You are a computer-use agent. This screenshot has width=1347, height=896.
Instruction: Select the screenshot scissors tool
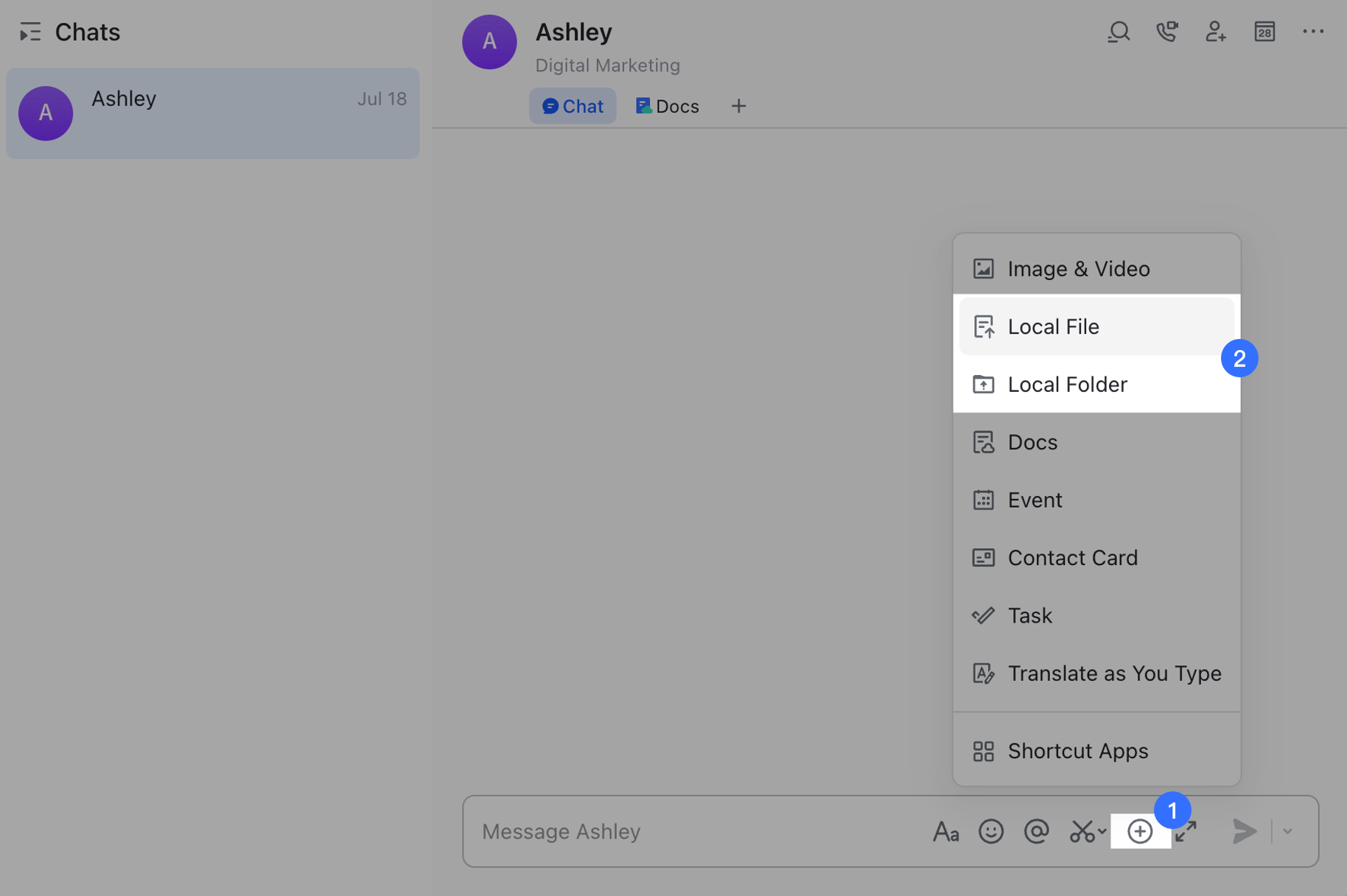click(x=1082, y=831)
